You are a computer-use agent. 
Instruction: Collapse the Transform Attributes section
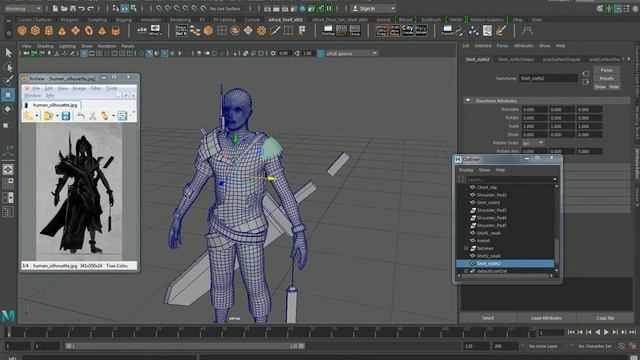tap(468, 100)
